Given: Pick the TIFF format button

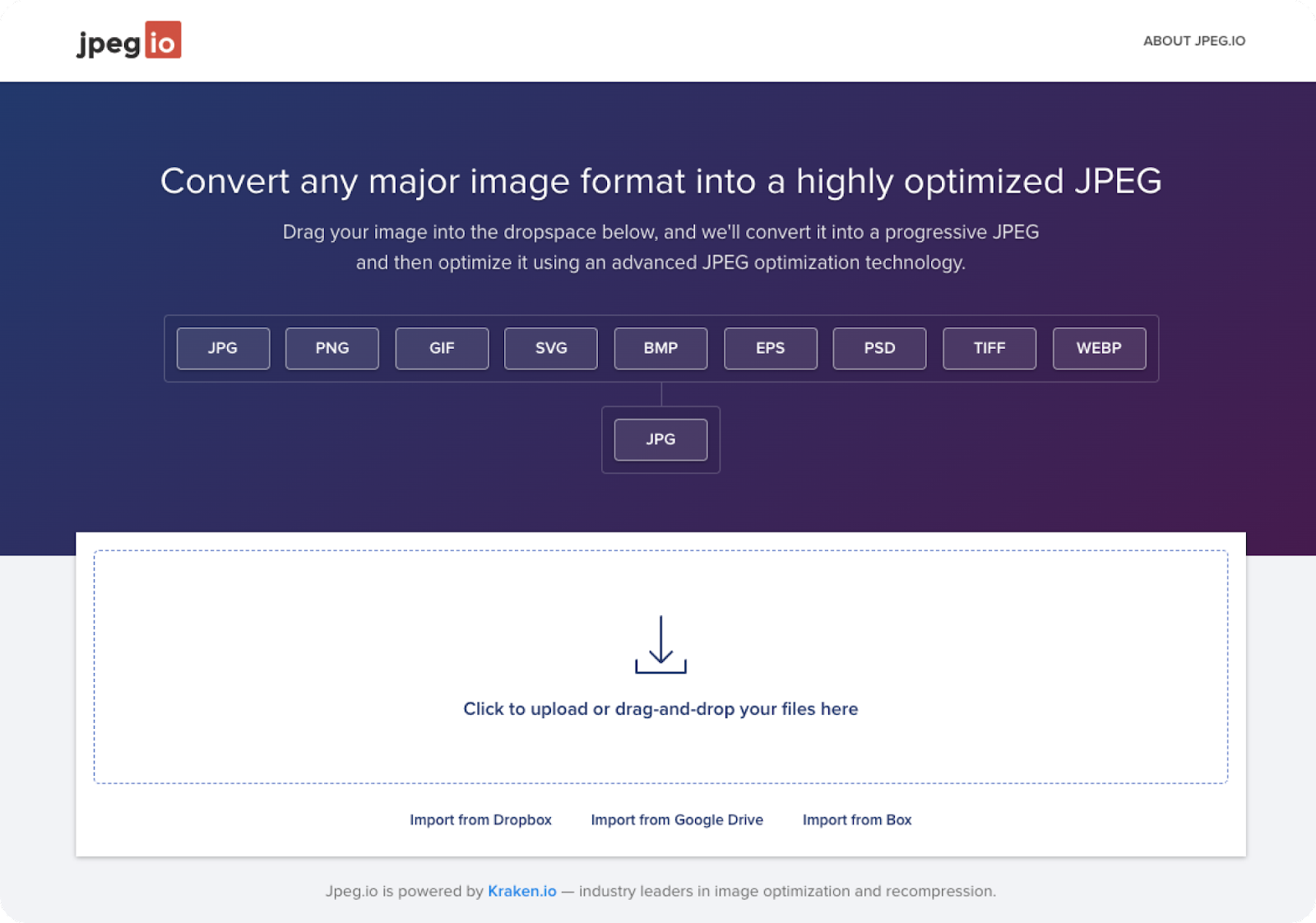Looking at the screenshot, I should point(989,348).
